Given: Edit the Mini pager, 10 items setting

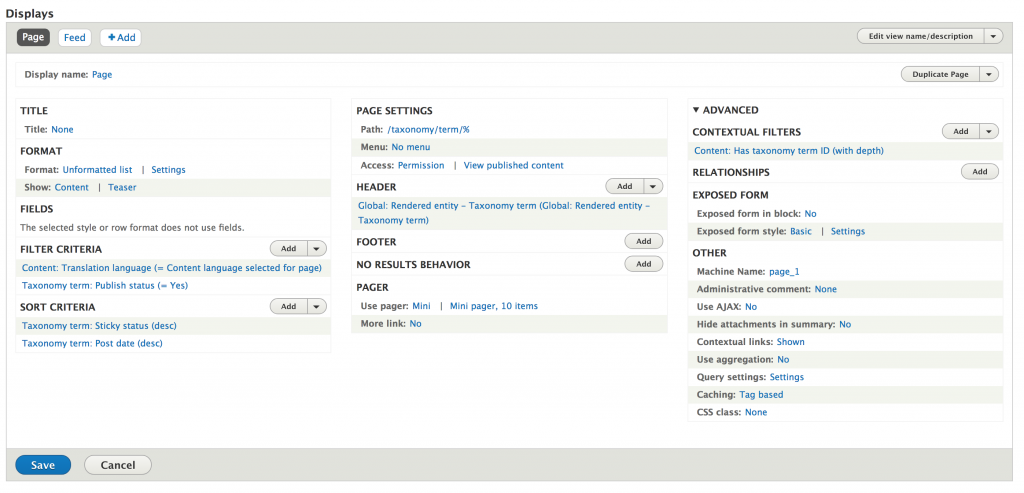Looking at the screenshot, I should (495, 306).
